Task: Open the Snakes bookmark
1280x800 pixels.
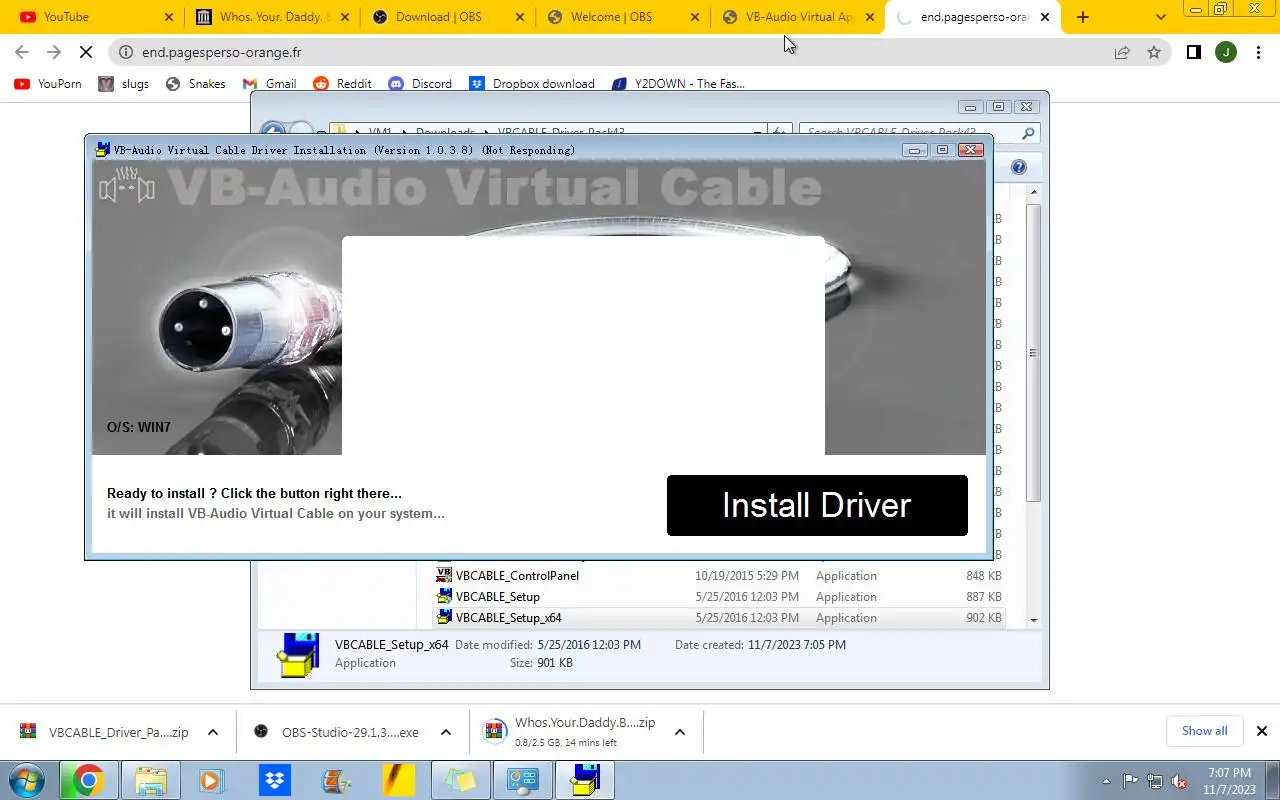Action: click(195, 84)
